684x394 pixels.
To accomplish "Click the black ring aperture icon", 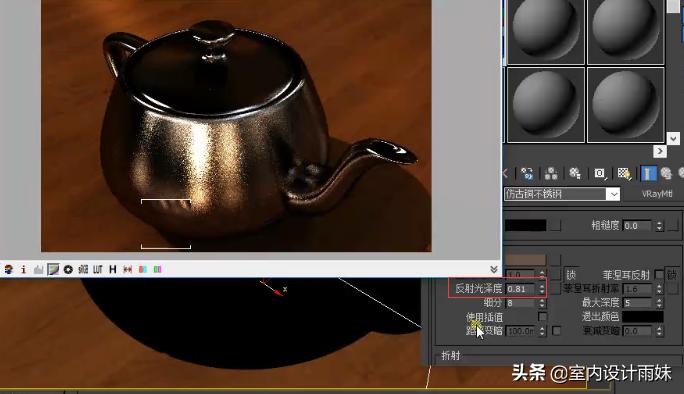I will [68, 270].
